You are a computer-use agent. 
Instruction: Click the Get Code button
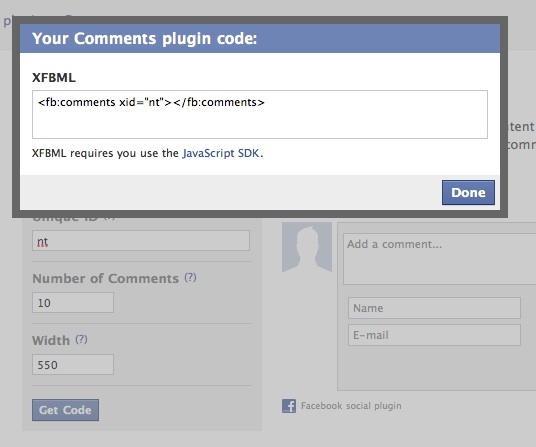[65, 410]
